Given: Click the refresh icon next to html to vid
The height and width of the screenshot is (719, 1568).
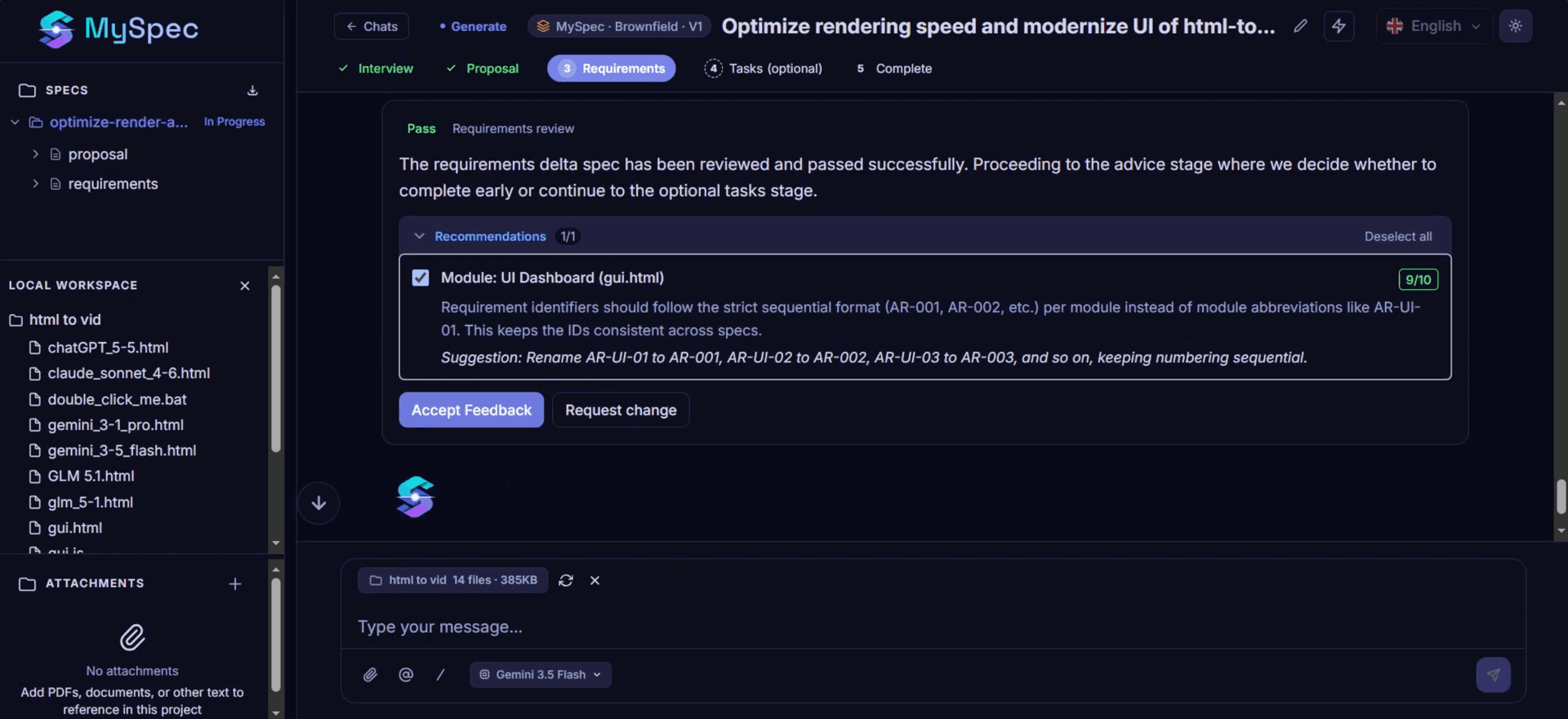Looking at the screenshot, I should [x=565, y=580].
